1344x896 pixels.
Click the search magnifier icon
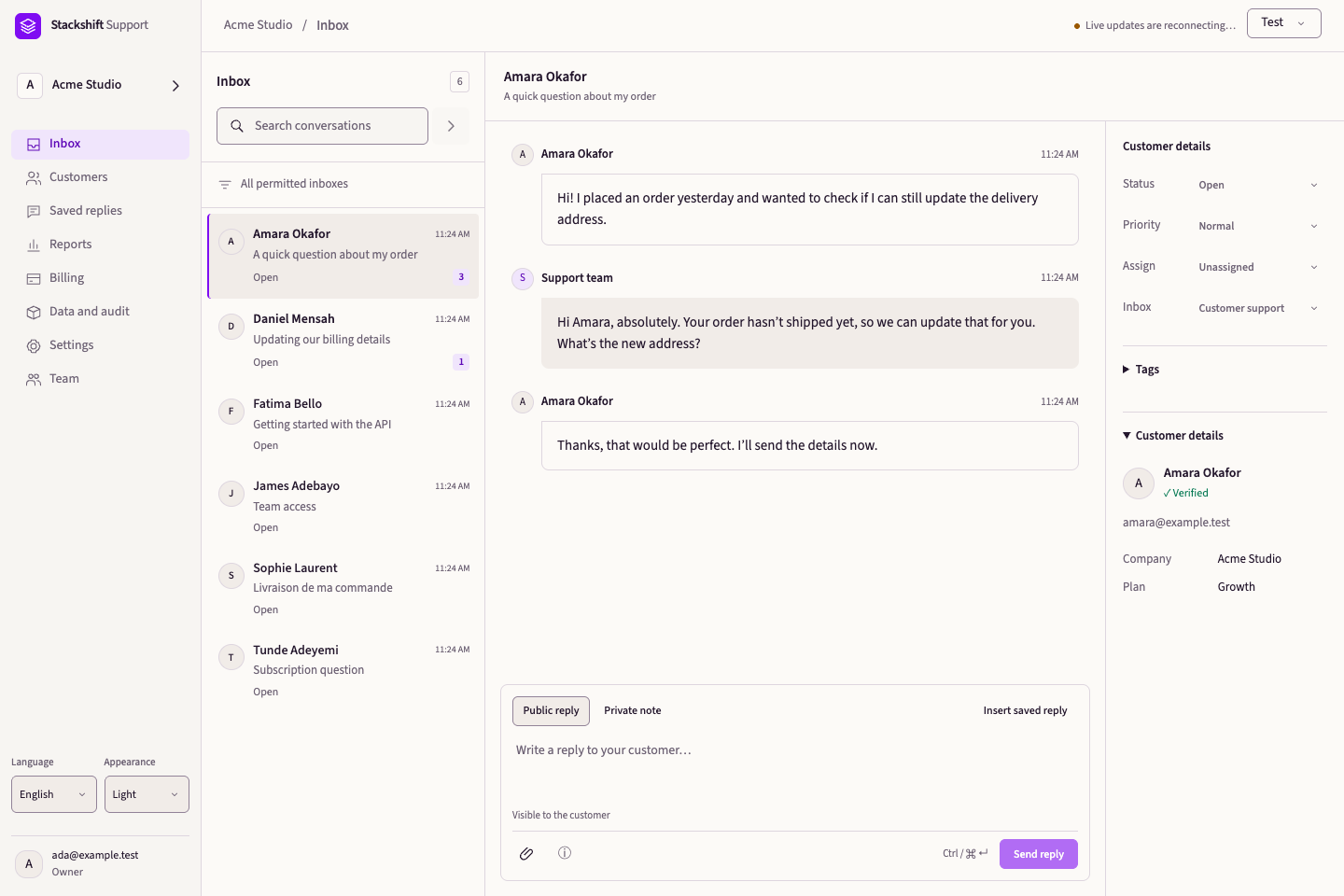pyautogui.click(x=237, y=126)
